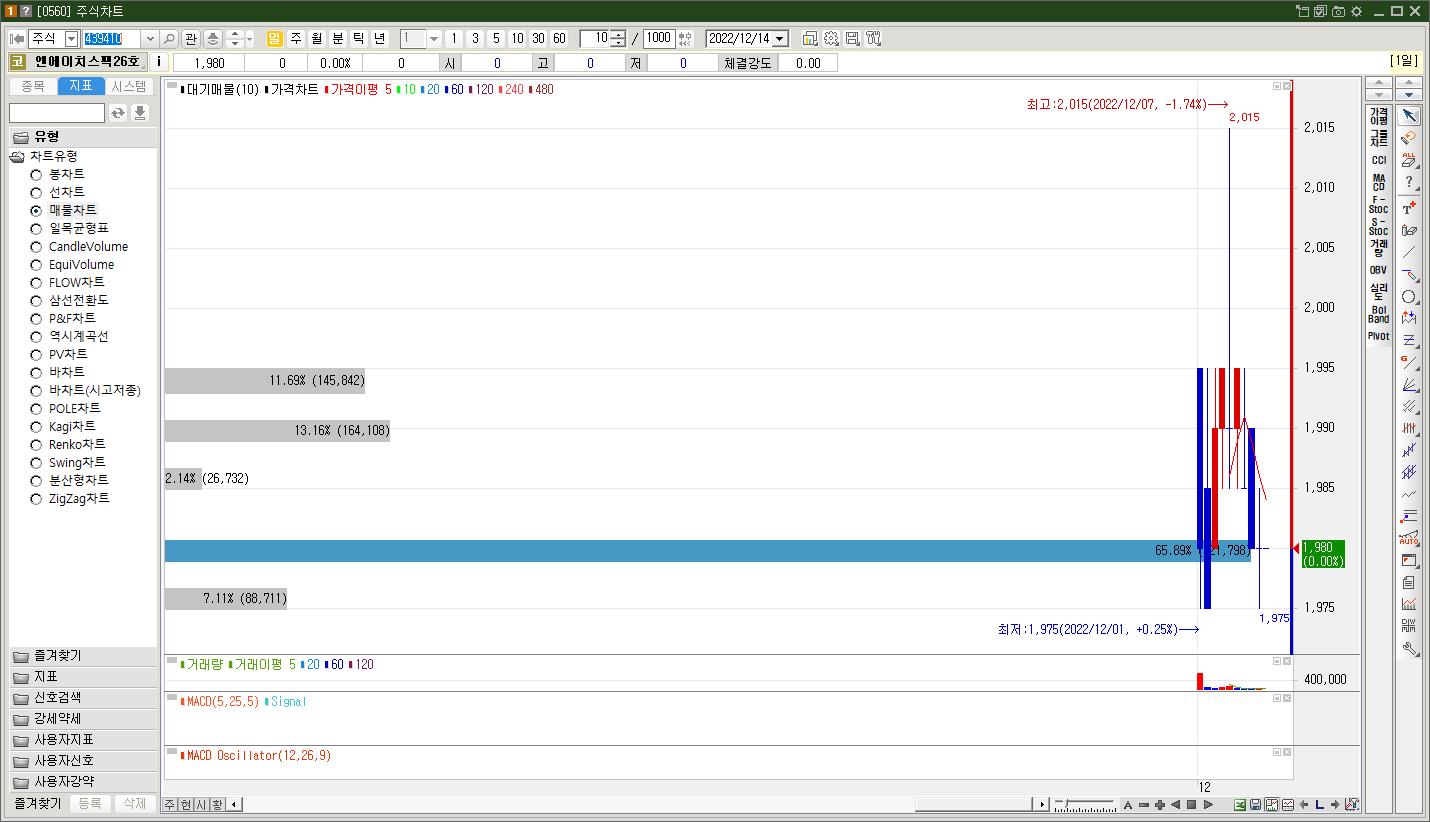
Task: Click the download icon beside indicator search
Action: point(140,113)
